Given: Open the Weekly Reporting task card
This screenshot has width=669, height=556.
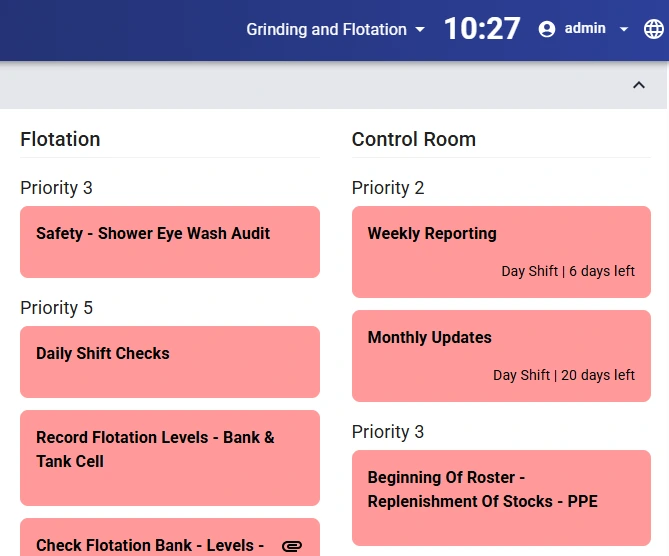Looking at the screenshot, I should [x=501, y=251].
